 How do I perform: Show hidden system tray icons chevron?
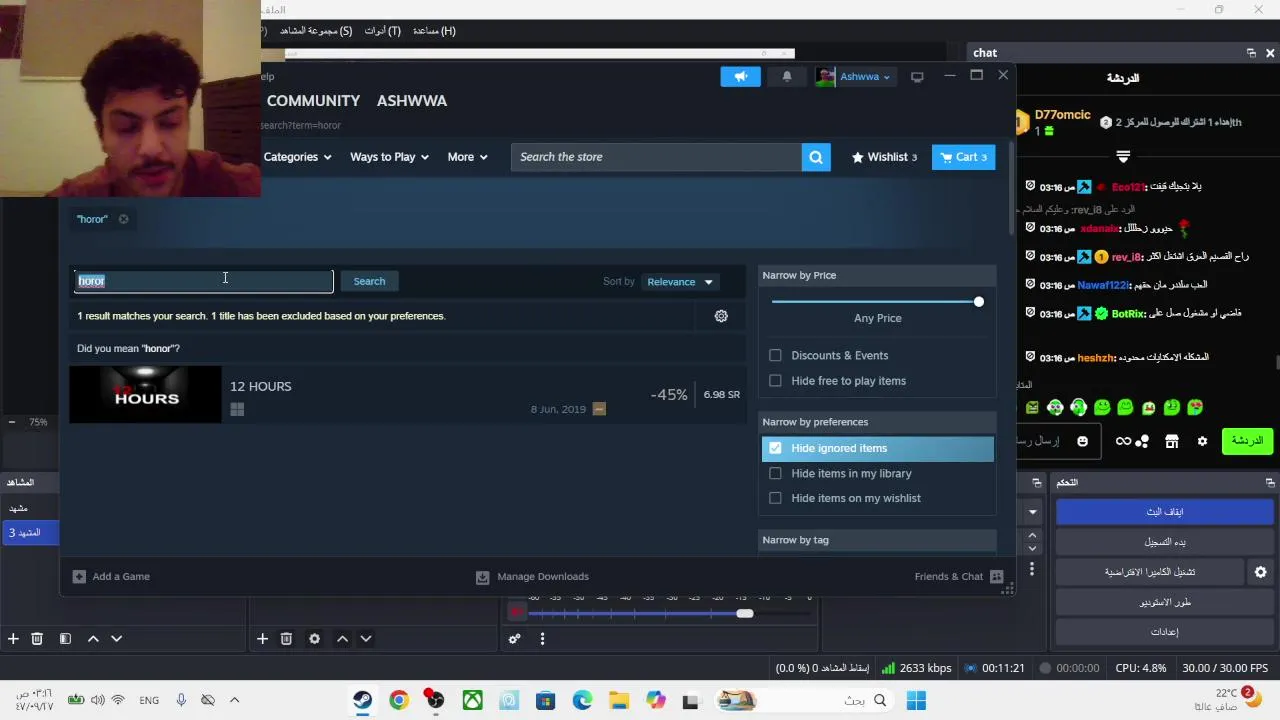pyautogui.click(x=235, y=701)
